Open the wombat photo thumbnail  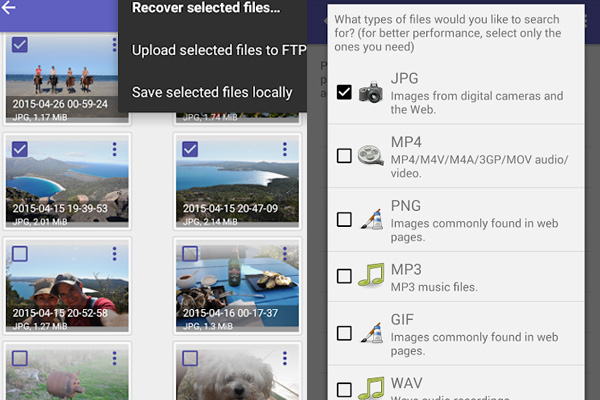click(67, 374)
